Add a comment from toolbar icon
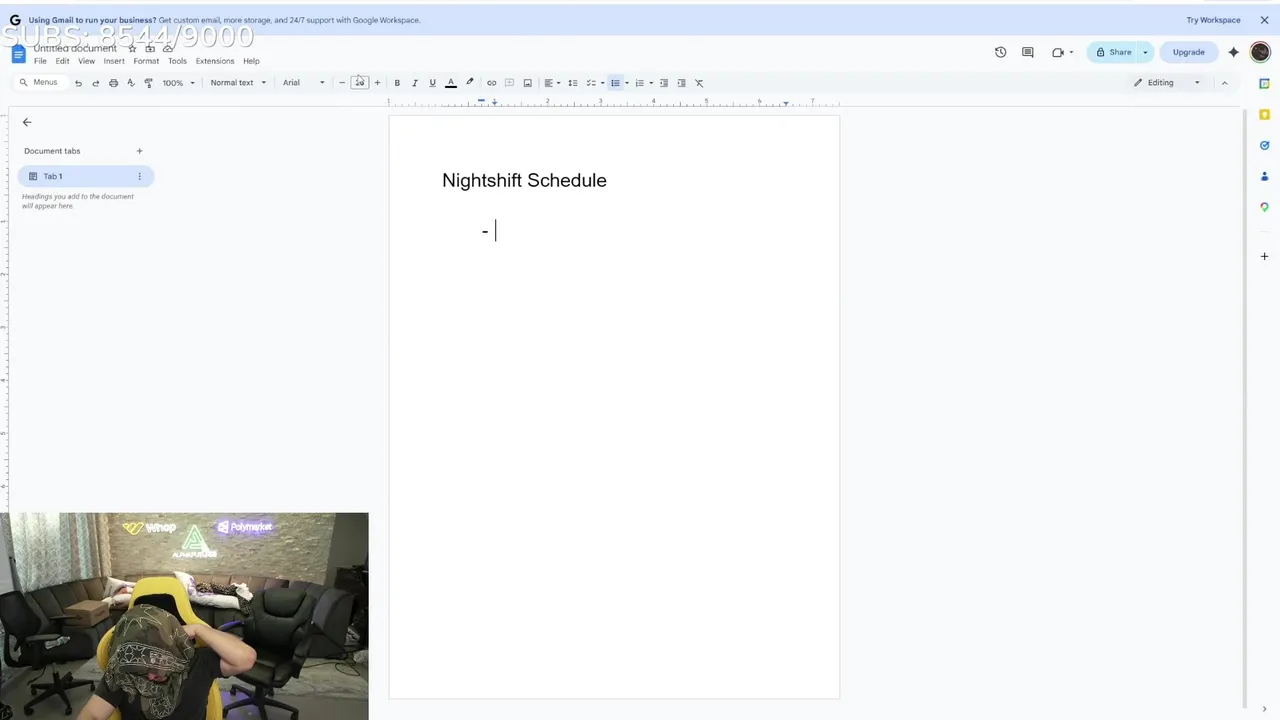The image size is (1280, 720). (x=509, y=83)
